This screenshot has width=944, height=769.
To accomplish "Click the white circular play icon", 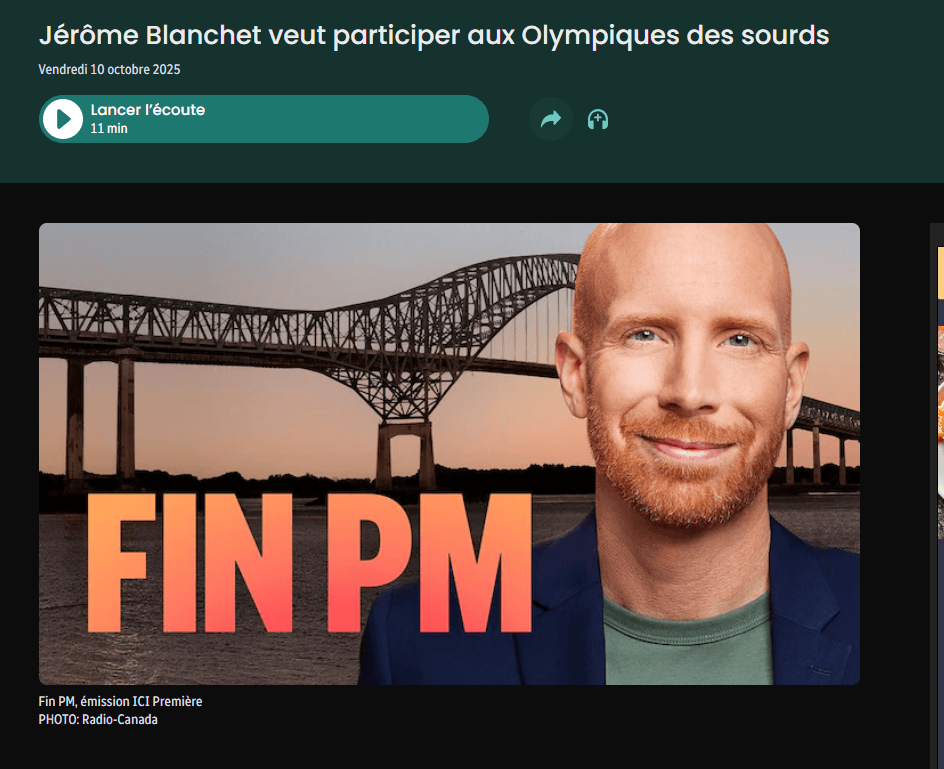I will click(63, 119).
